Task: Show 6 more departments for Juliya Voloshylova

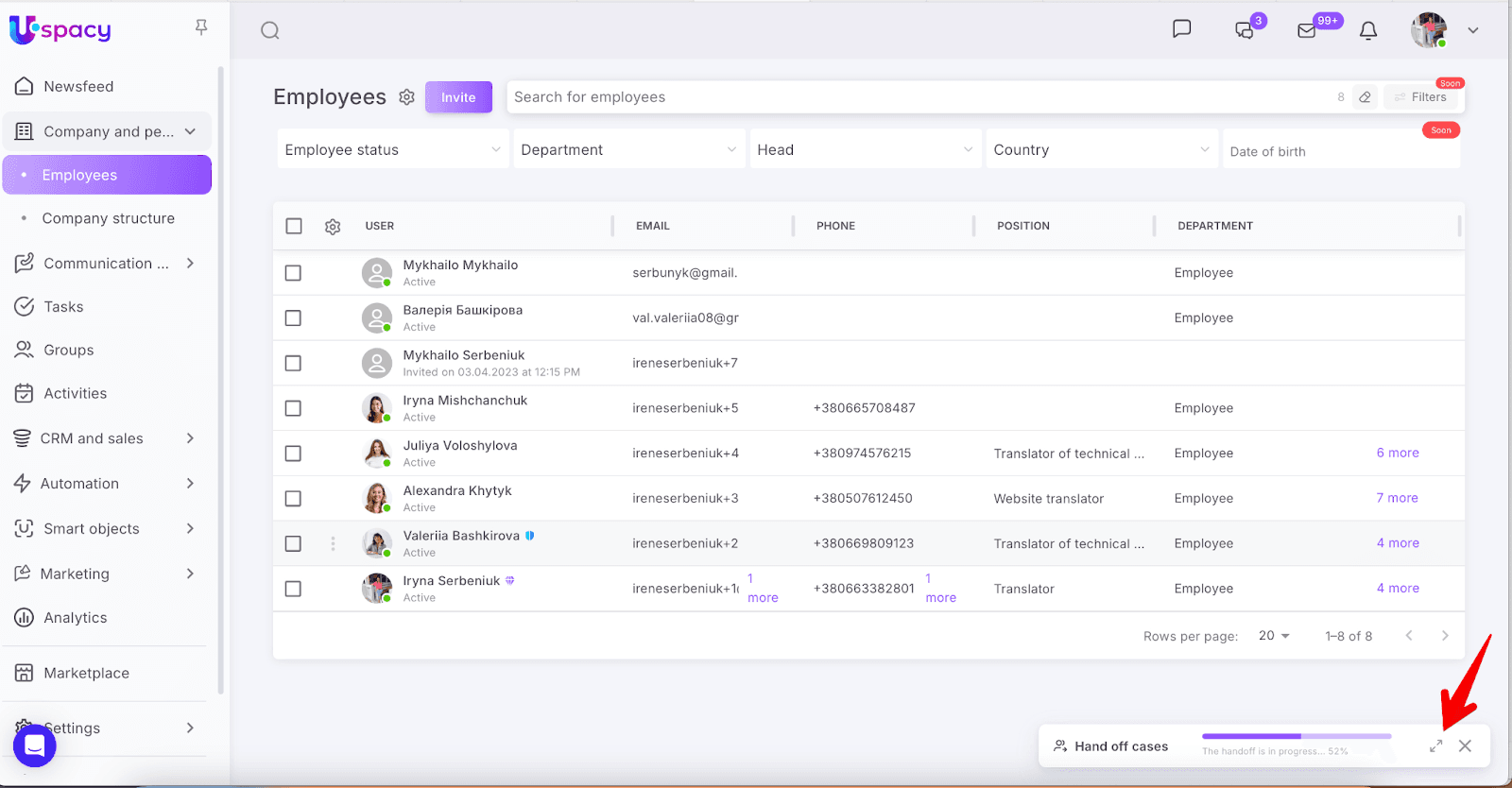Action: pyautogui.click(x=1397, y=454)
